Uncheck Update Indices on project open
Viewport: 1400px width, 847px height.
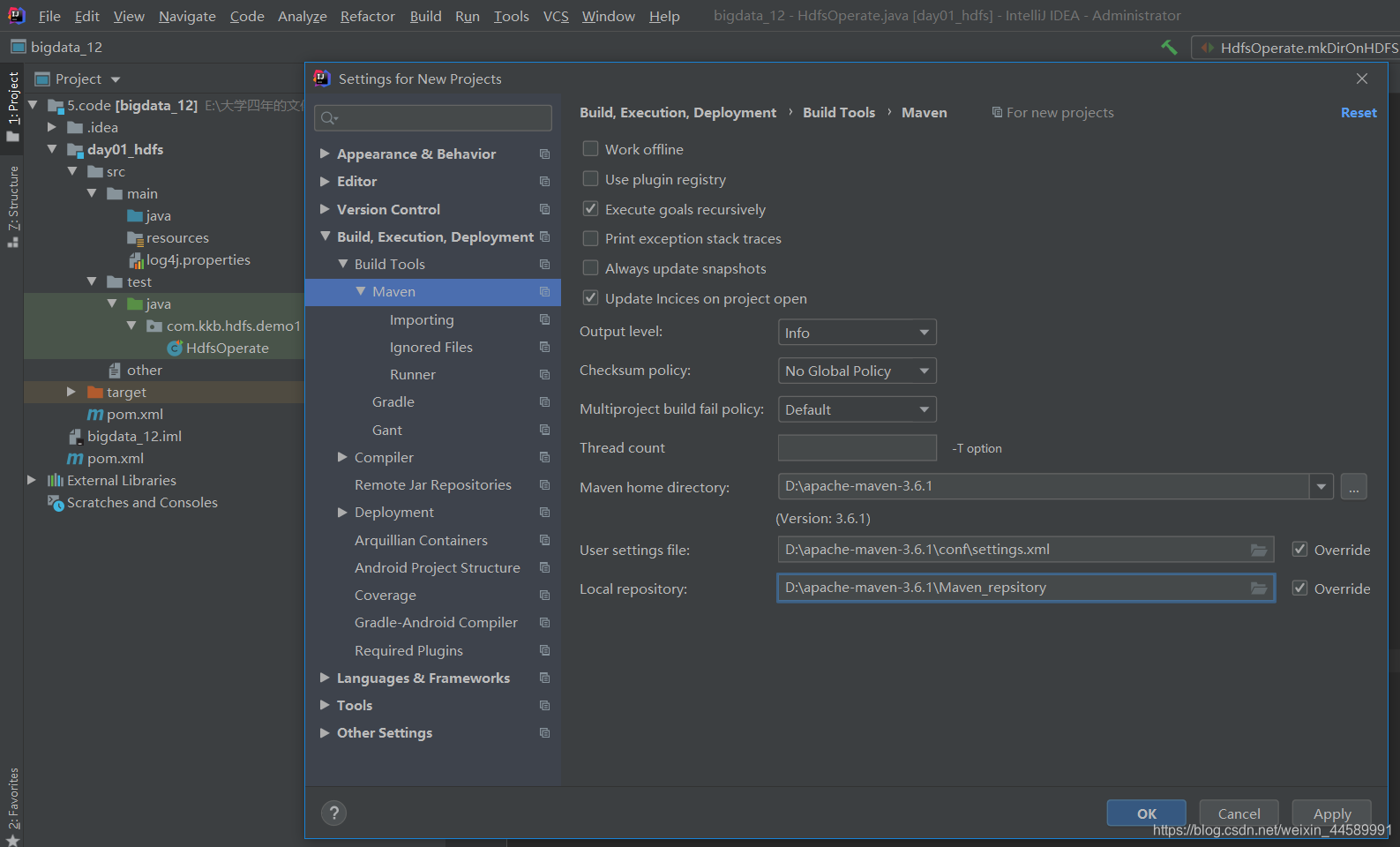click(x=590, y=298)
